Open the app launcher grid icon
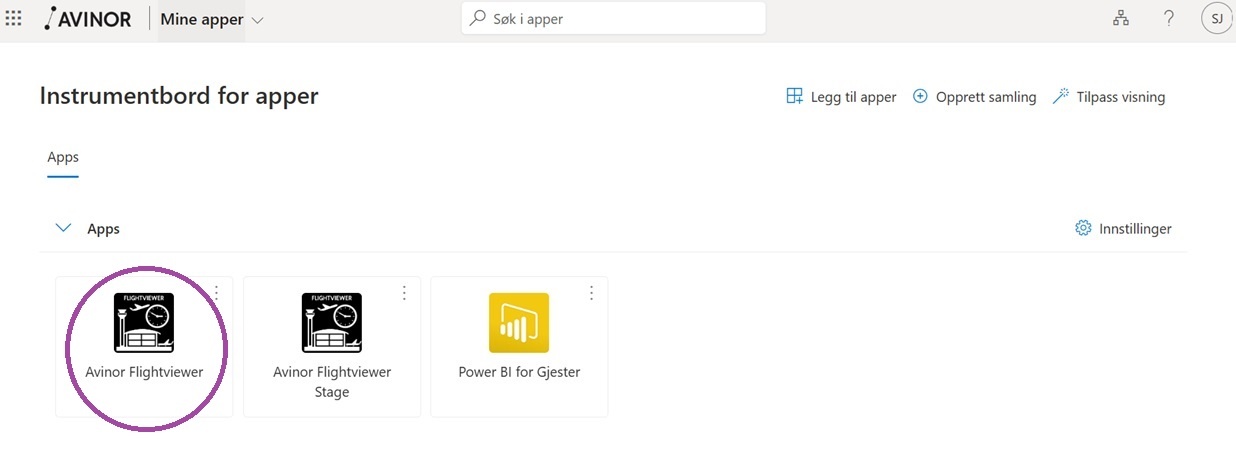Screen dimensions: 1236x472 (14, 18)
